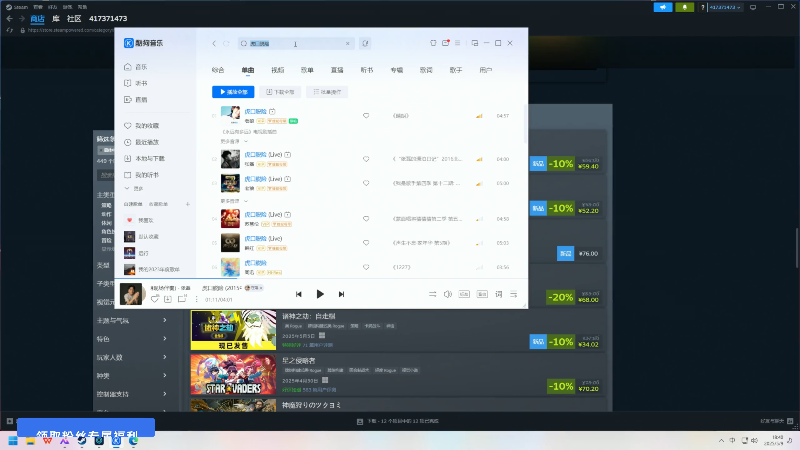This screenshot has height=450, width=800.
Task: Open the Kugou skin (shirt) settings
Action: tap(433, 43)
